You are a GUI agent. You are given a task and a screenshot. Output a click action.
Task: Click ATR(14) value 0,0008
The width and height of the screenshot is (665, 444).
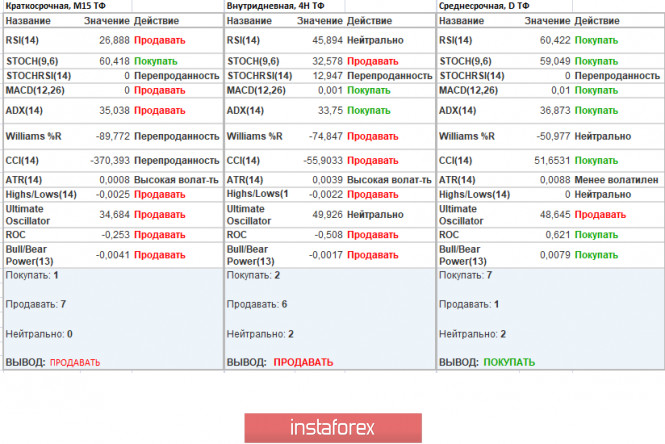click(114, 180)
